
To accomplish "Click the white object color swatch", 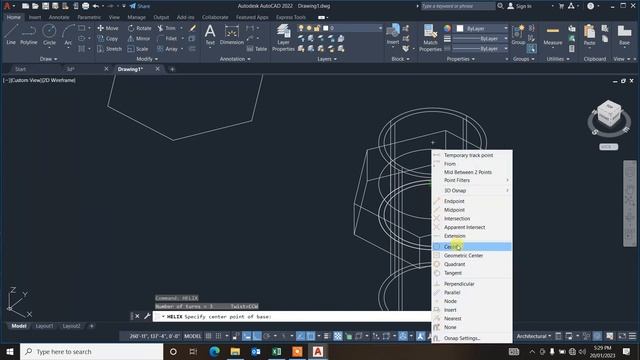I will (460, 28).
